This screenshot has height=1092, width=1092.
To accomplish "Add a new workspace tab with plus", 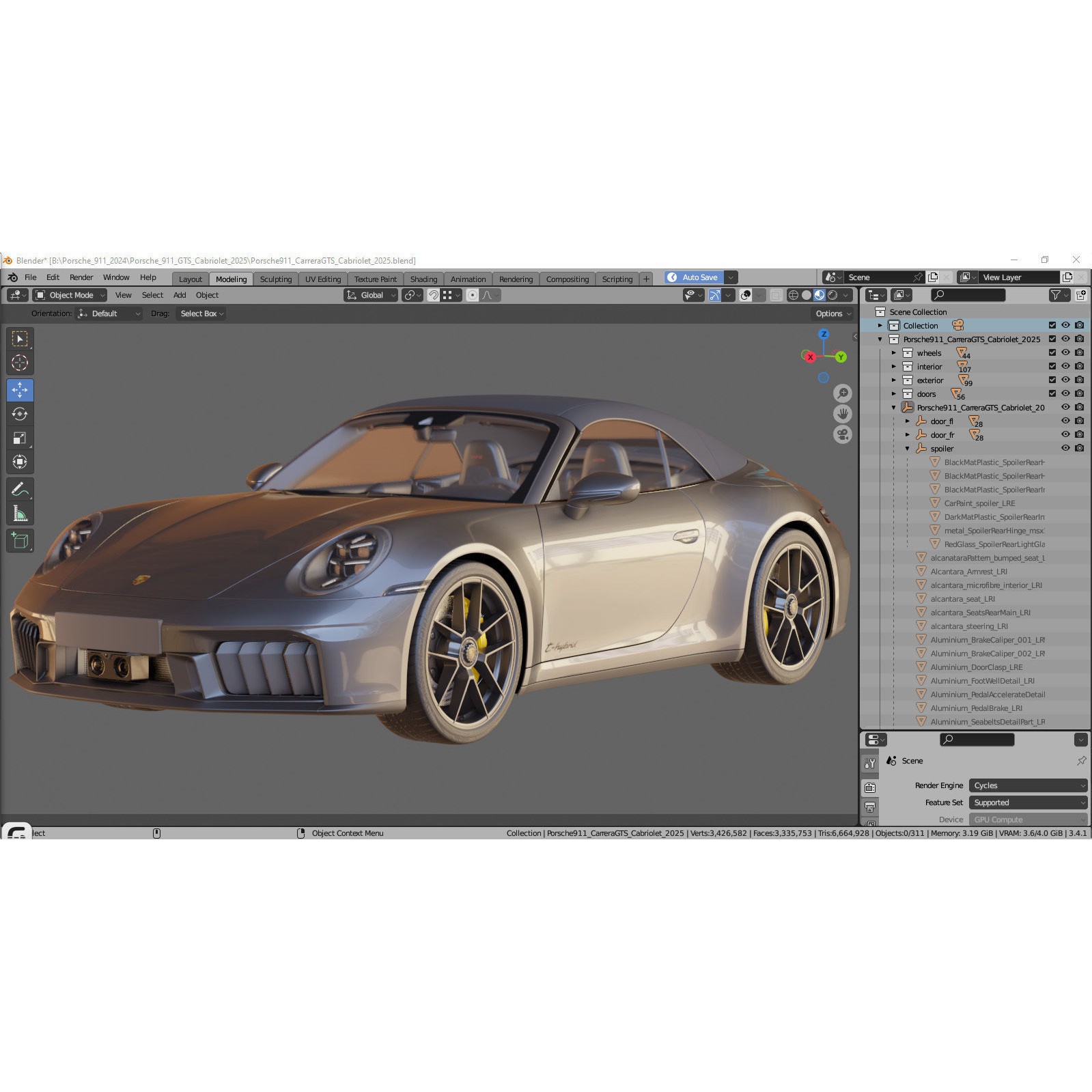I will pyautogui.click(x=646, y=279).
